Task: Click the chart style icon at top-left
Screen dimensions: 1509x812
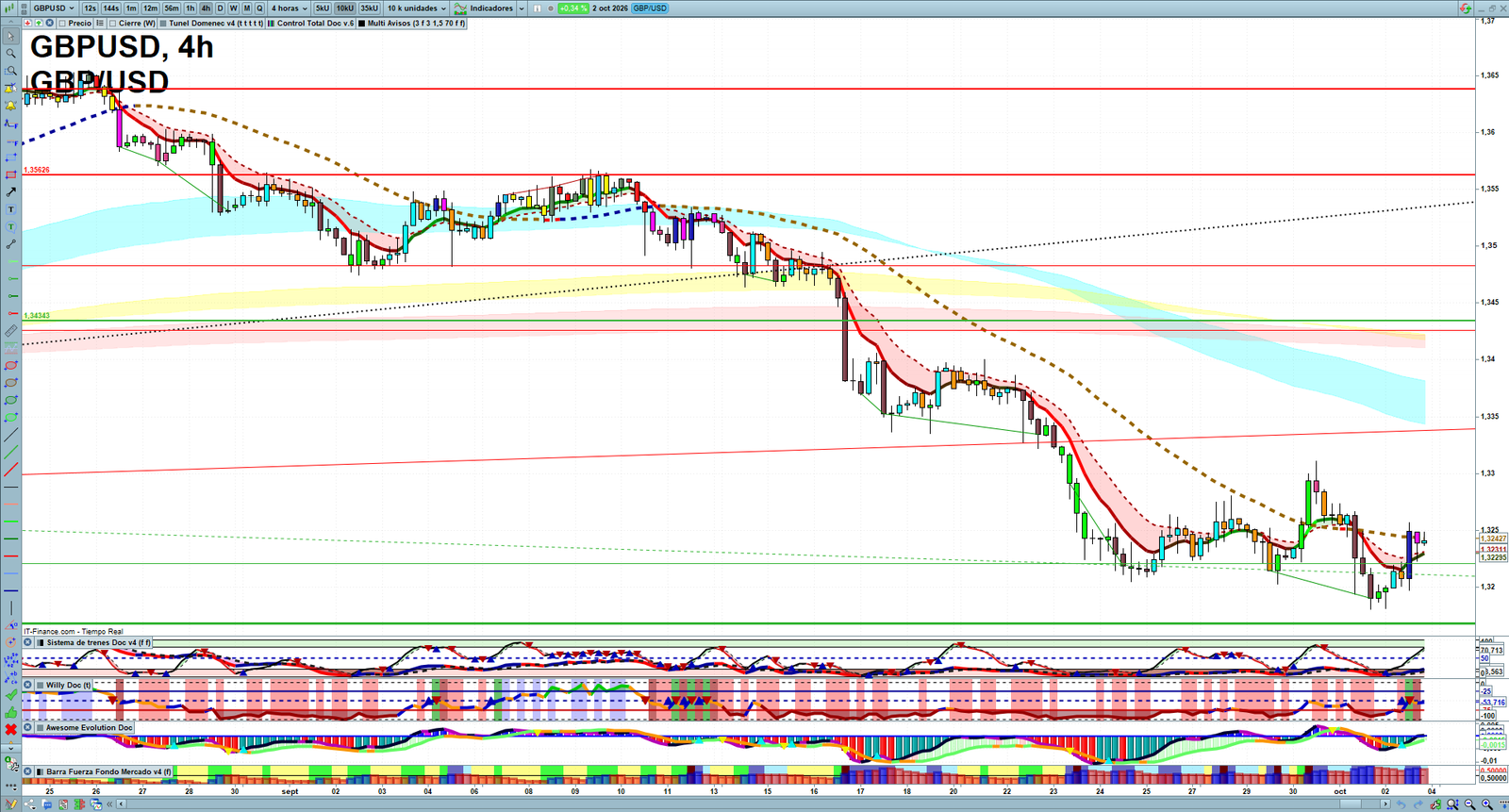Action: point(11,8)
